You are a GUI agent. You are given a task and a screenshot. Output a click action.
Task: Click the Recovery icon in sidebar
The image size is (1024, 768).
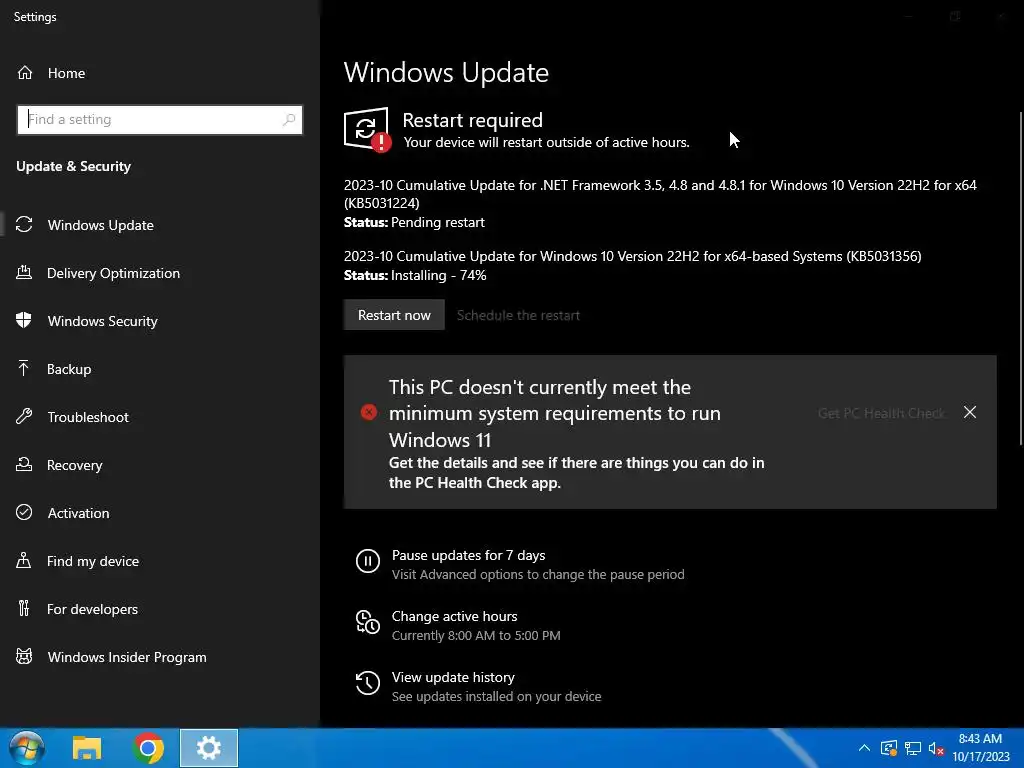[24, 465]
